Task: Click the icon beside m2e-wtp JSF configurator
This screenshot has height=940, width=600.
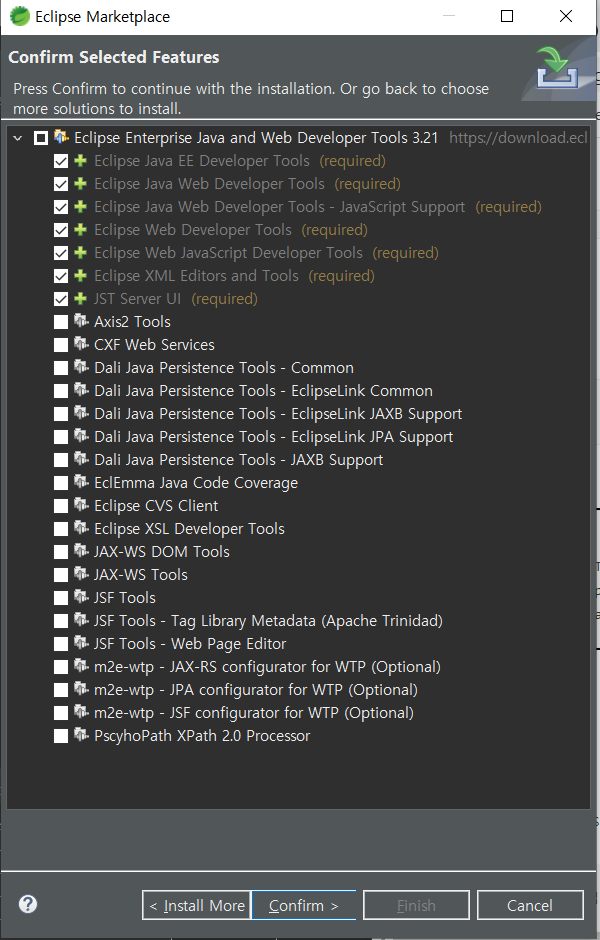Action: (x=81, y=712)
